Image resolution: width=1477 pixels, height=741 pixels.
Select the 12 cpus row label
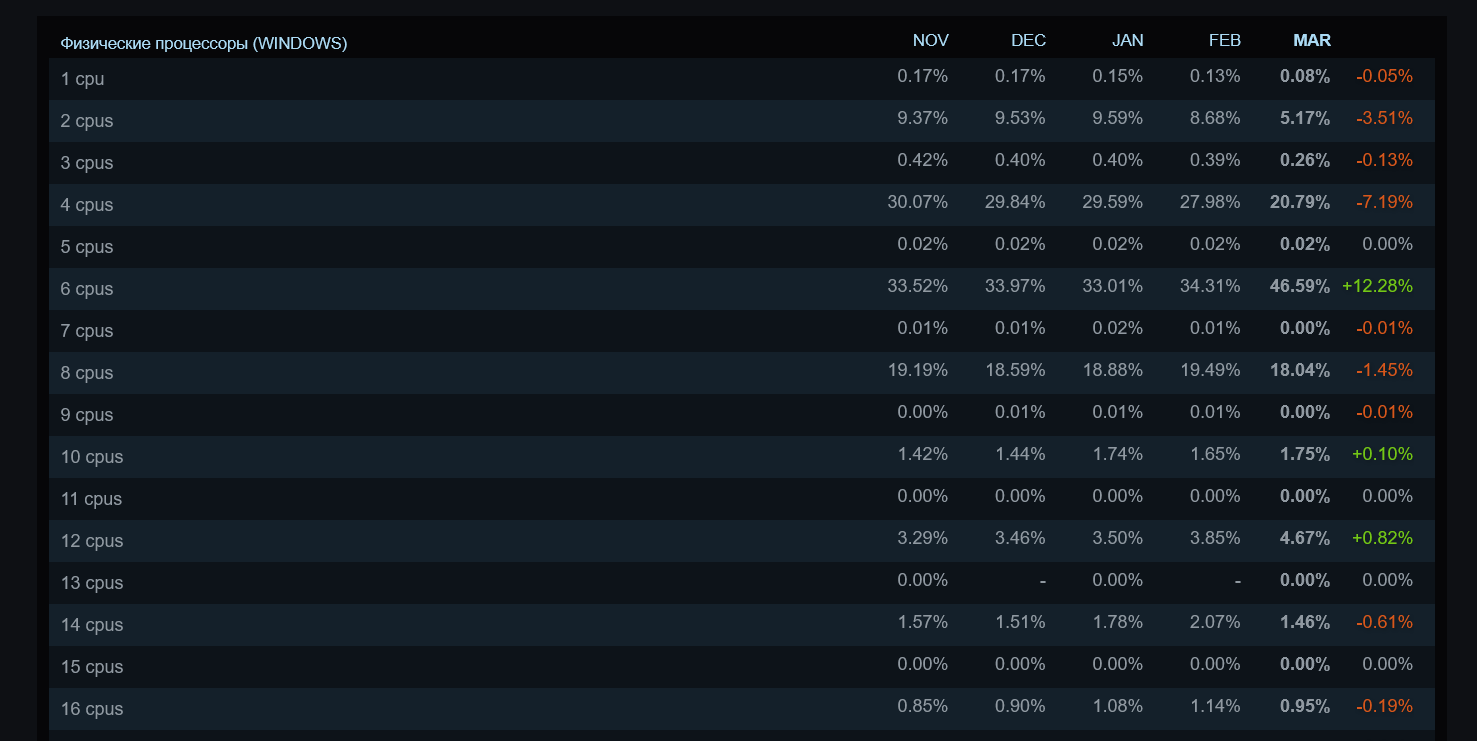coord(92,541)
